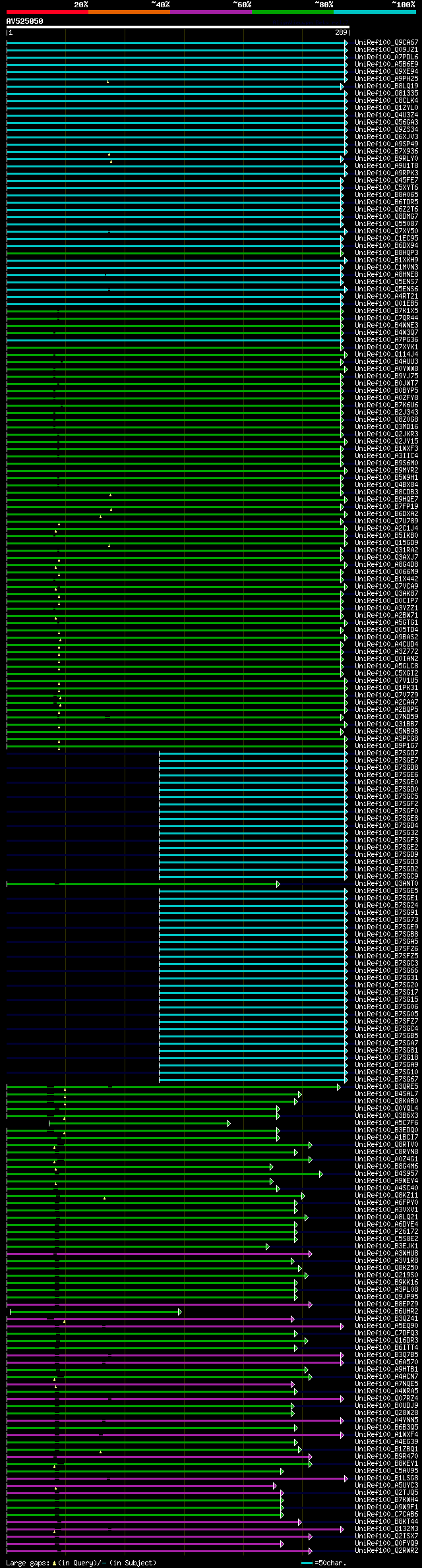Screen dimensions: 422x1568
Task: Select label UniRef100_A3WHU8
Action: point(386,1254)
